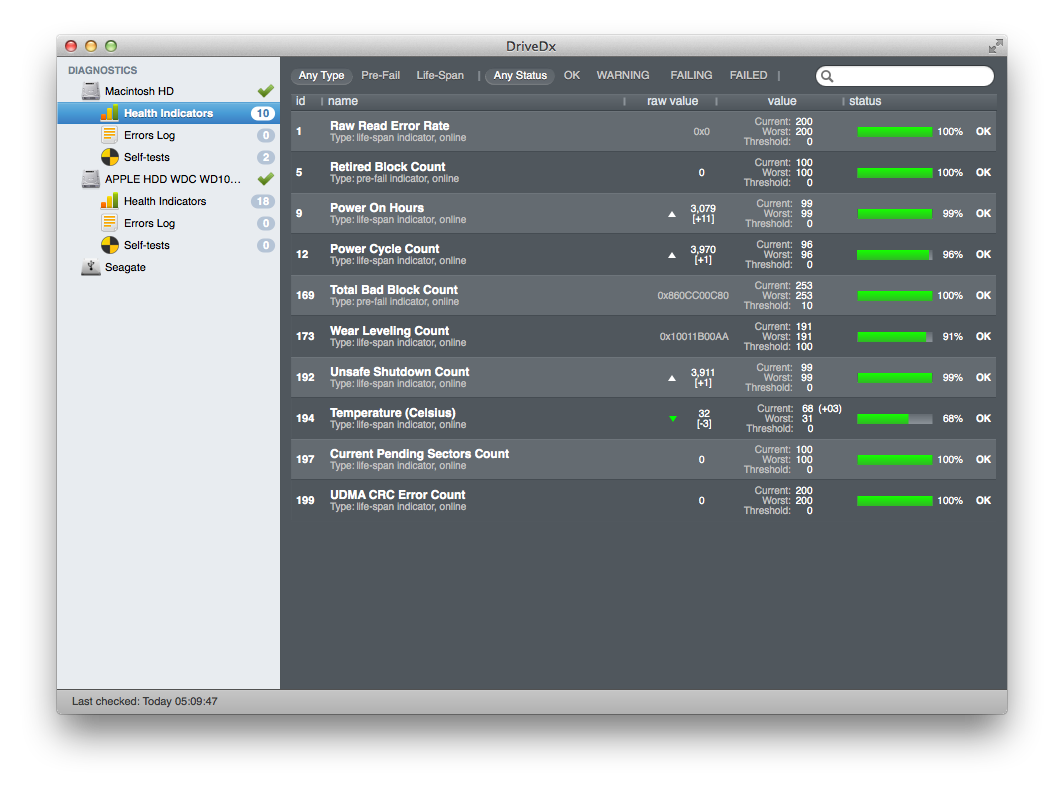Select the UDMA CRC Error Count row name
The image size is (1064, 793).
pyautogui.click(x=398, y=495)
